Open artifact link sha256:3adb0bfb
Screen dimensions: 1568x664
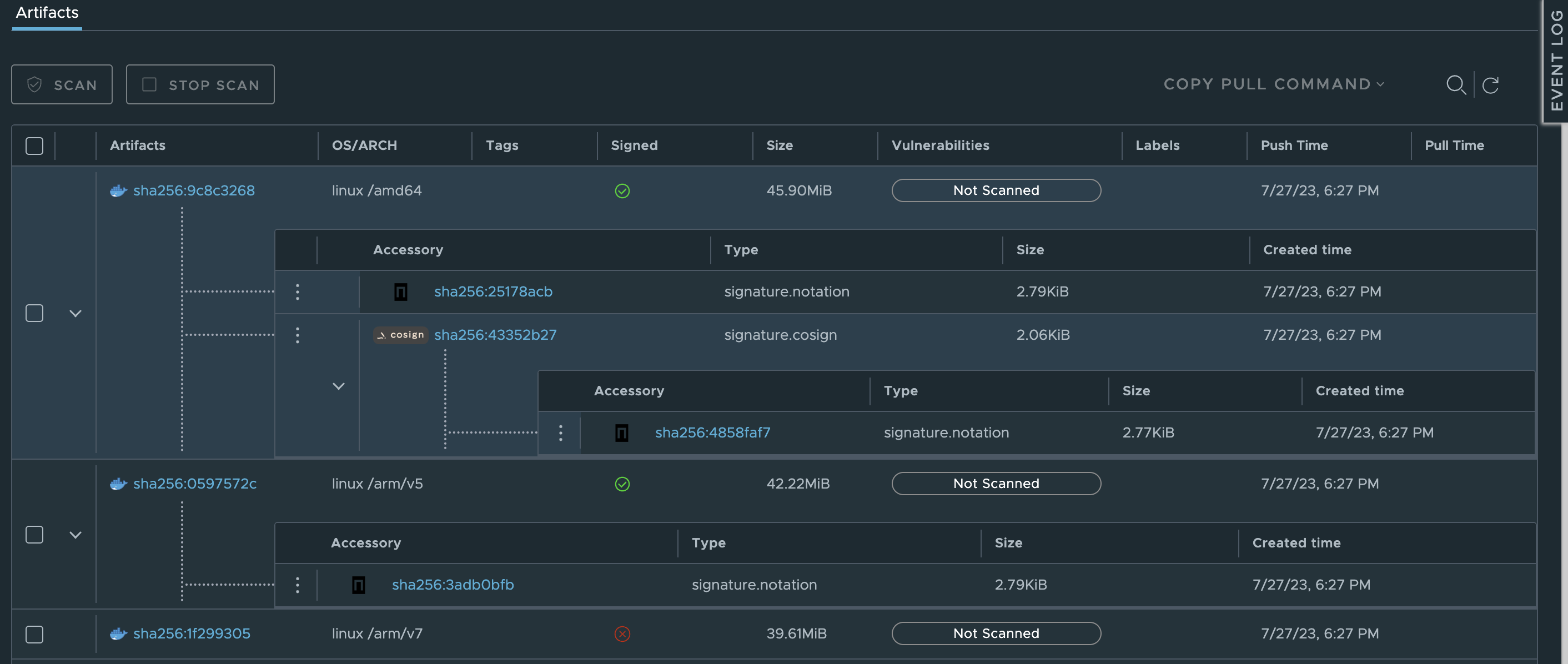point(453,584)
